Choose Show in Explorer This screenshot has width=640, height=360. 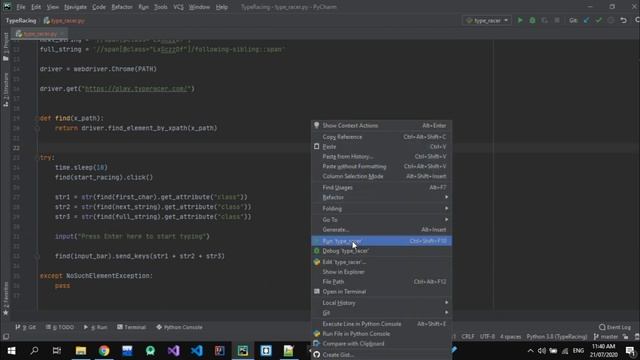pos(381,272)
